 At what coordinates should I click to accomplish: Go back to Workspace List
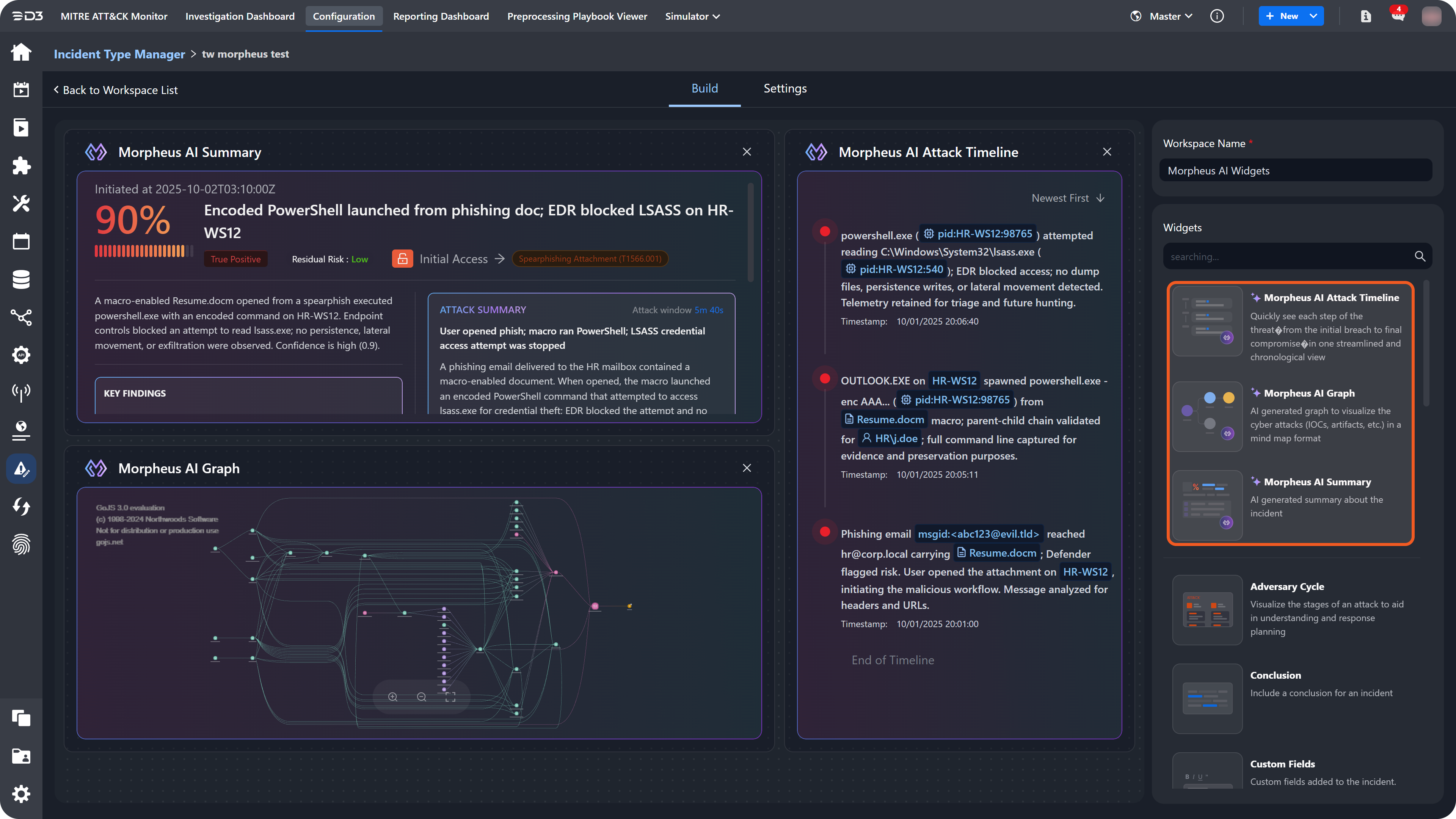tap(116, 91)
